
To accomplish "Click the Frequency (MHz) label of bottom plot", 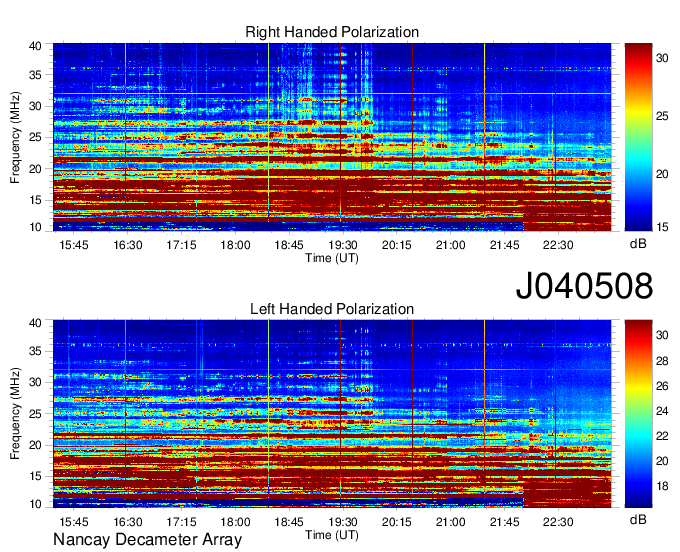I will 15,414.
